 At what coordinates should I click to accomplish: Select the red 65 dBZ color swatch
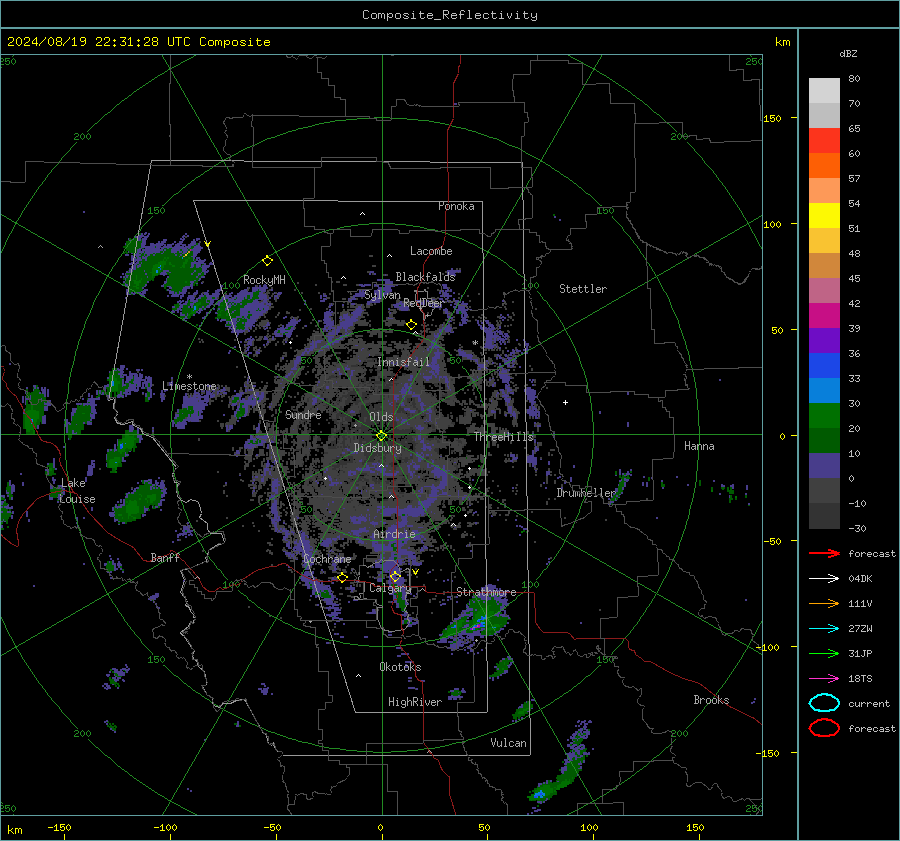click(824, 141)
